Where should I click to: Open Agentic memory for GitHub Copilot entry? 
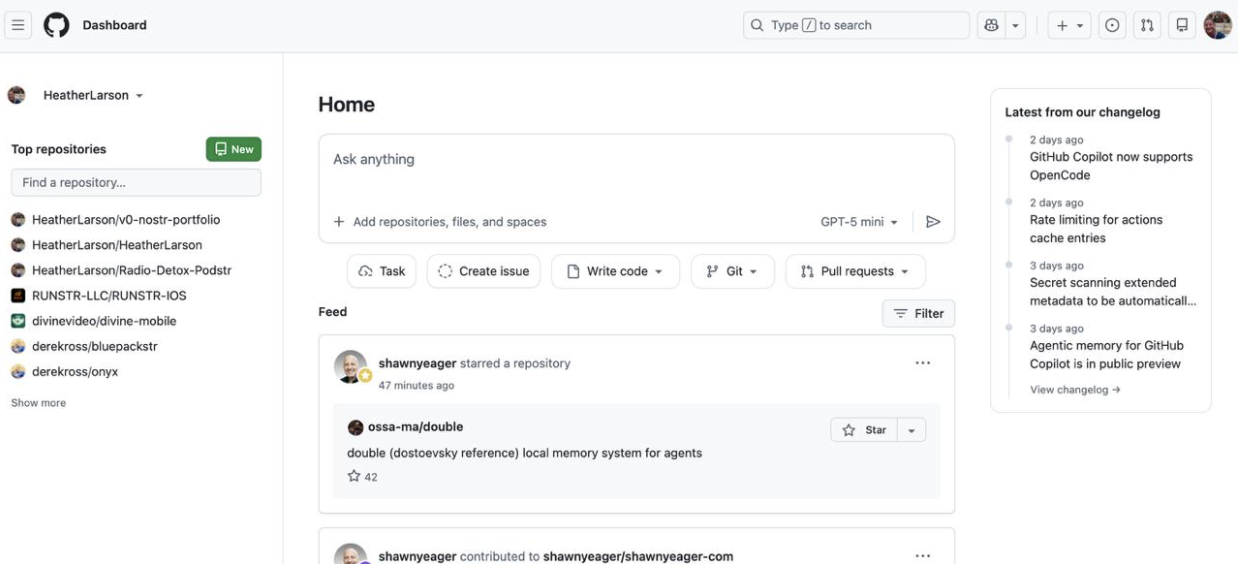1107,355
